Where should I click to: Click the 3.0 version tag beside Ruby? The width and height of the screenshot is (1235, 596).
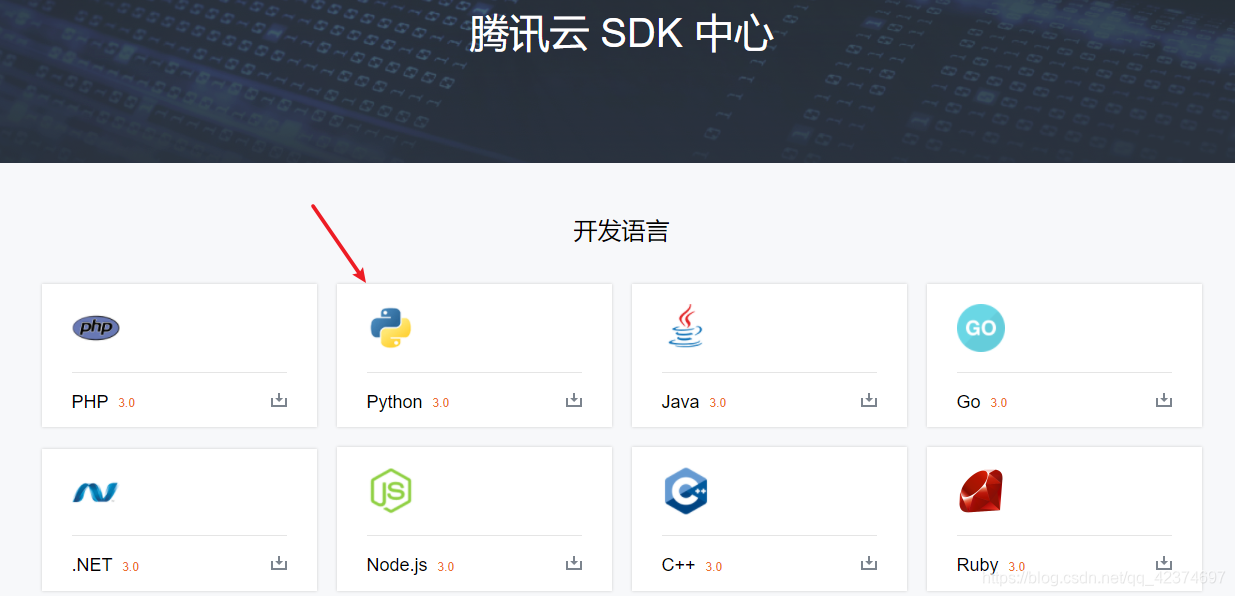1017,567
